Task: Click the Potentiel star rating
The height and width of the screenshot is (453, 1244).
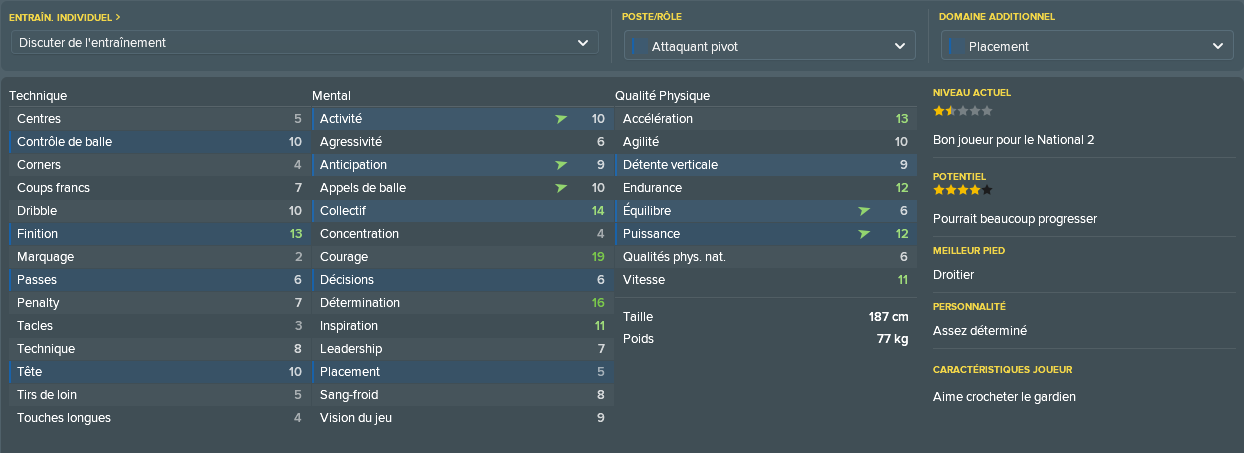Action: tap(963, 189)
